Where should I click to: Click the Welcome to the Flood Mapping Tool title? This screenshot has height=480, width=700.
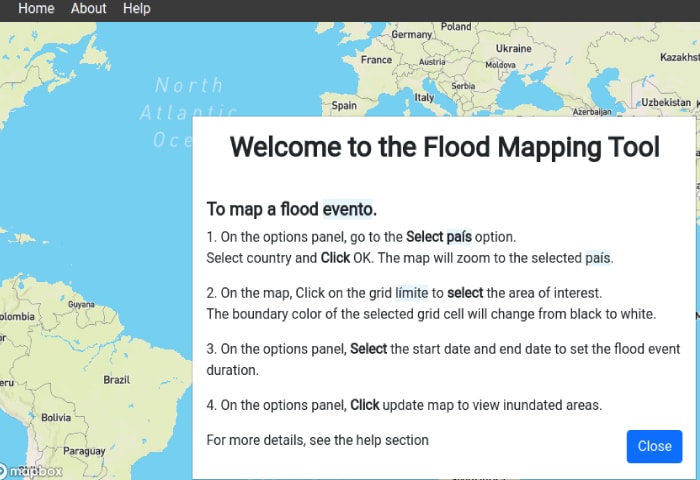click(444, 147)
